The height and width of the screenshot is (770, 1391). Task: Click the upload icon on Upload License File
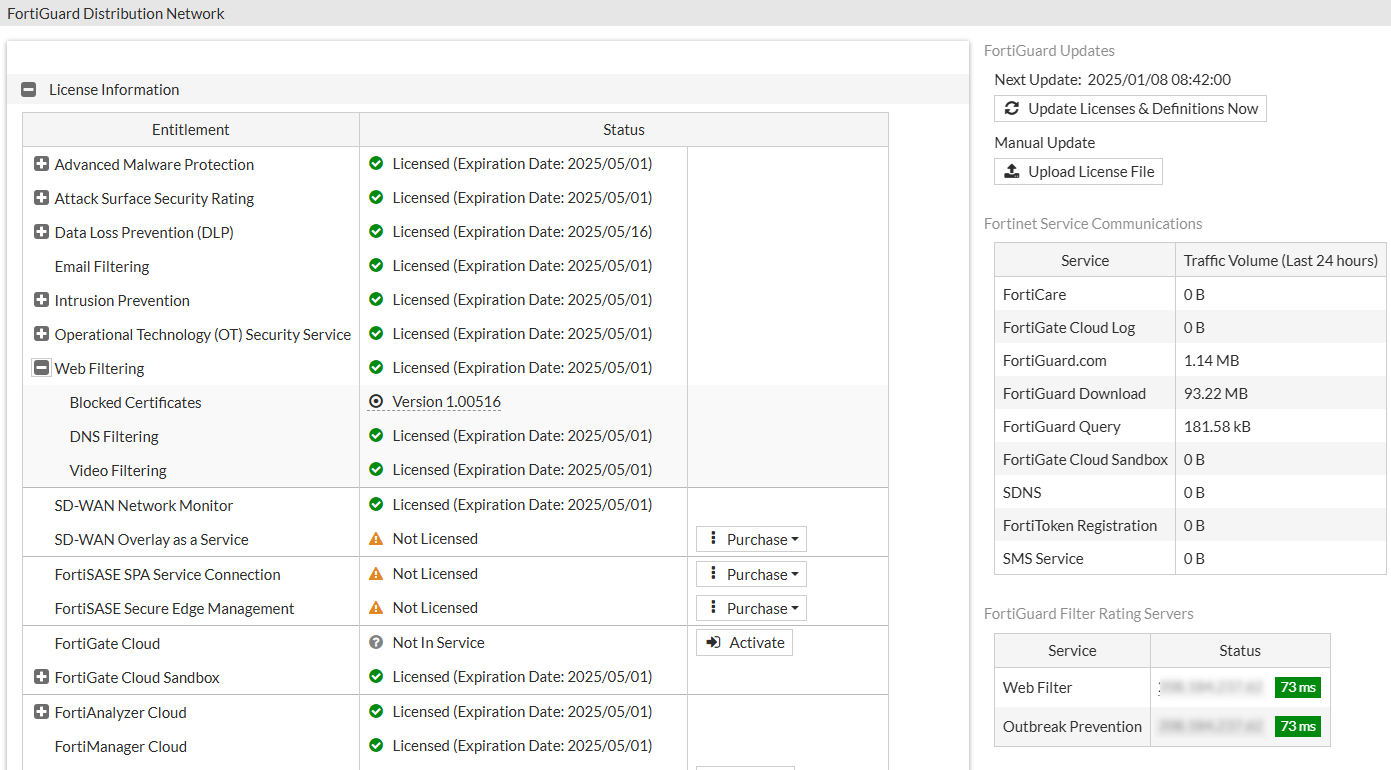(x=1011, y=171)
